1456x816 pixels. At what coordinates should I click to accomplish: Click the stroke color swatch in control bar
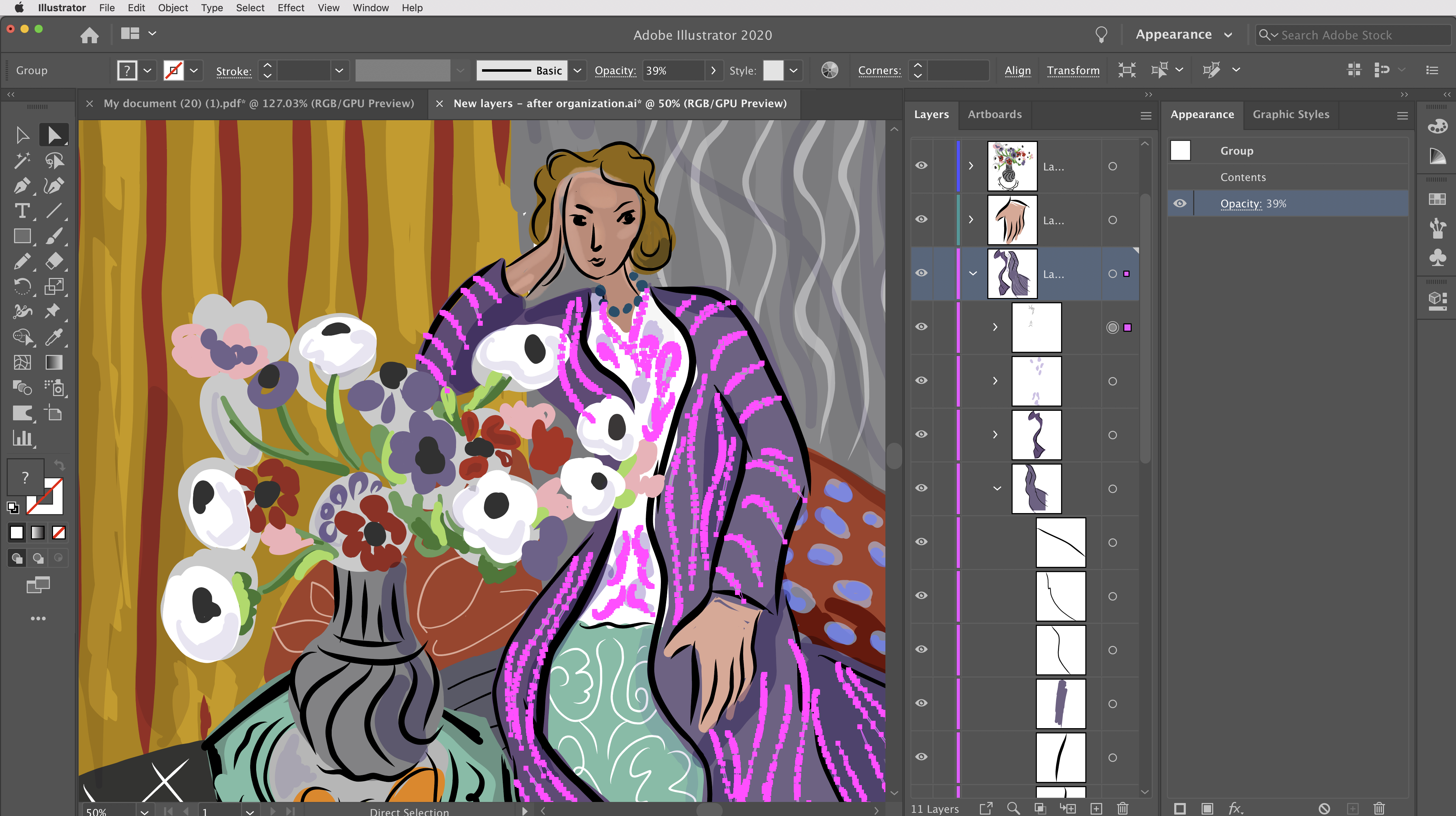[x=174, y=71]
